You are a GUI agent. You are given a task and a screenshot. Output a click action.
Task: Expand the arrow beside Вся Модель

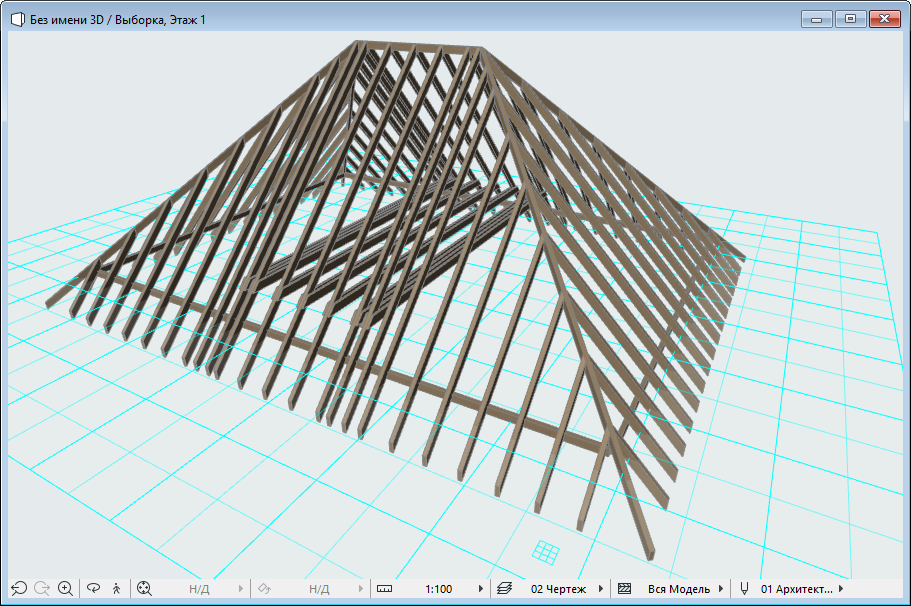[x=721, y=589]
